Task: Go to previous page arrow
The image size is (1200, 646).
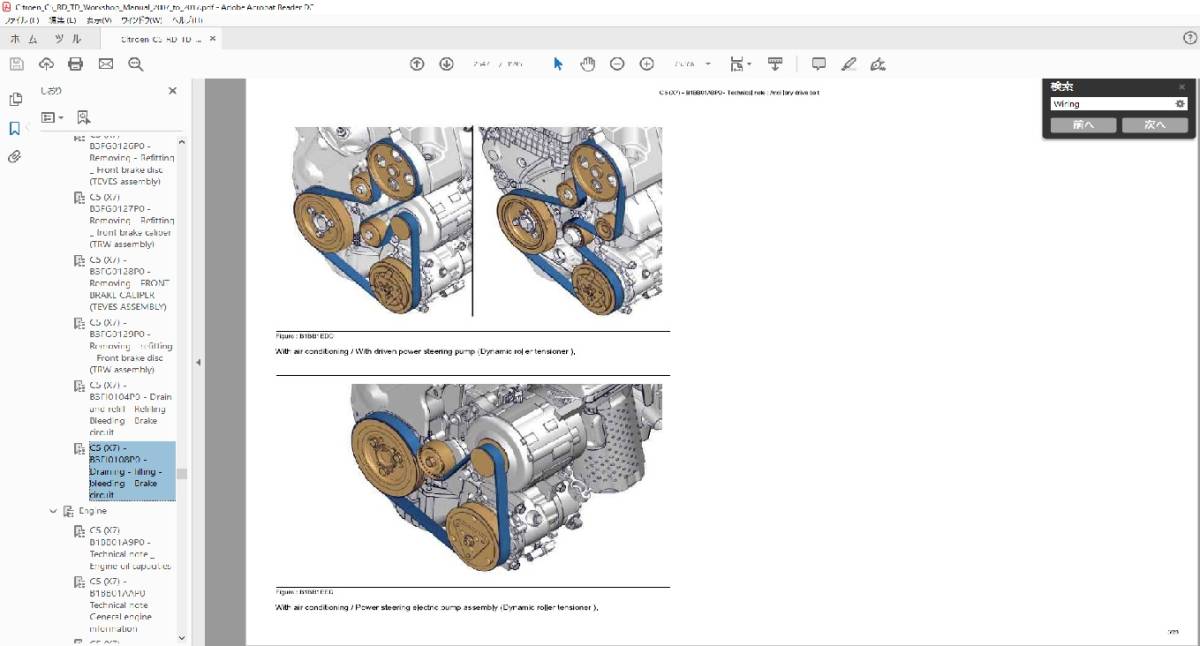Action: tap(417, 64)
